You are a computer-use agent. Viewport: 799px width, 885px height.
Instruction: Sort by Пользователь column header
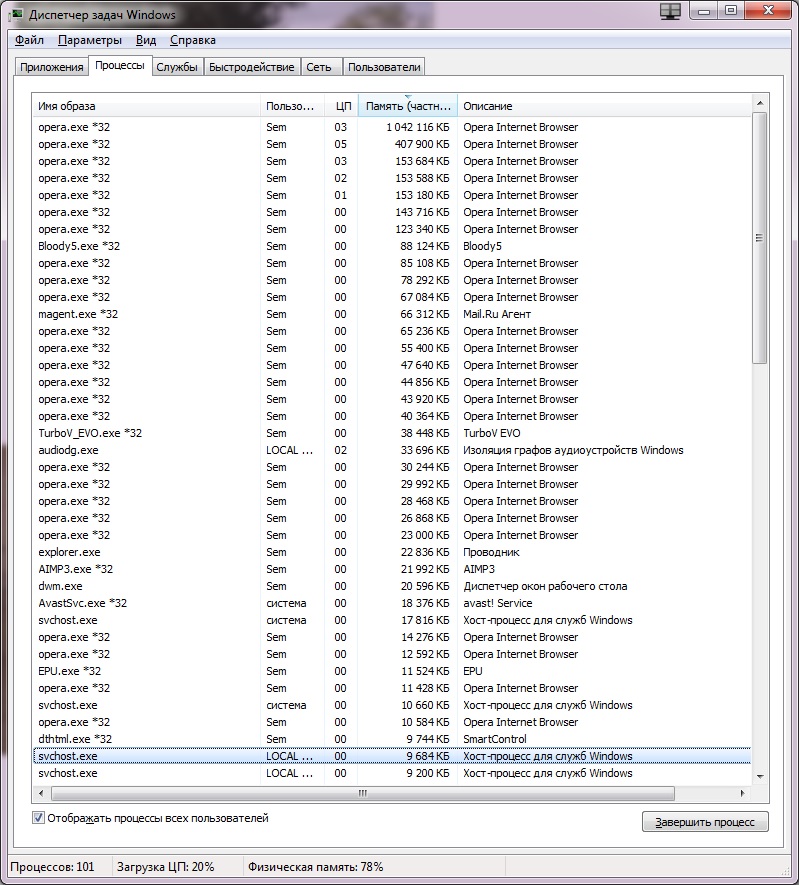click(x=292, y=106)
